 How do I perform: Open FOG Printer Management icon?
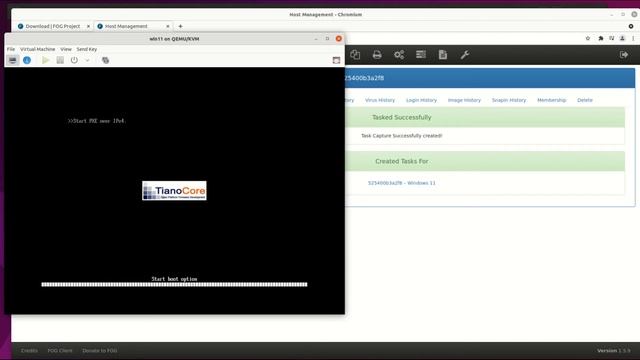click(377, 55)
